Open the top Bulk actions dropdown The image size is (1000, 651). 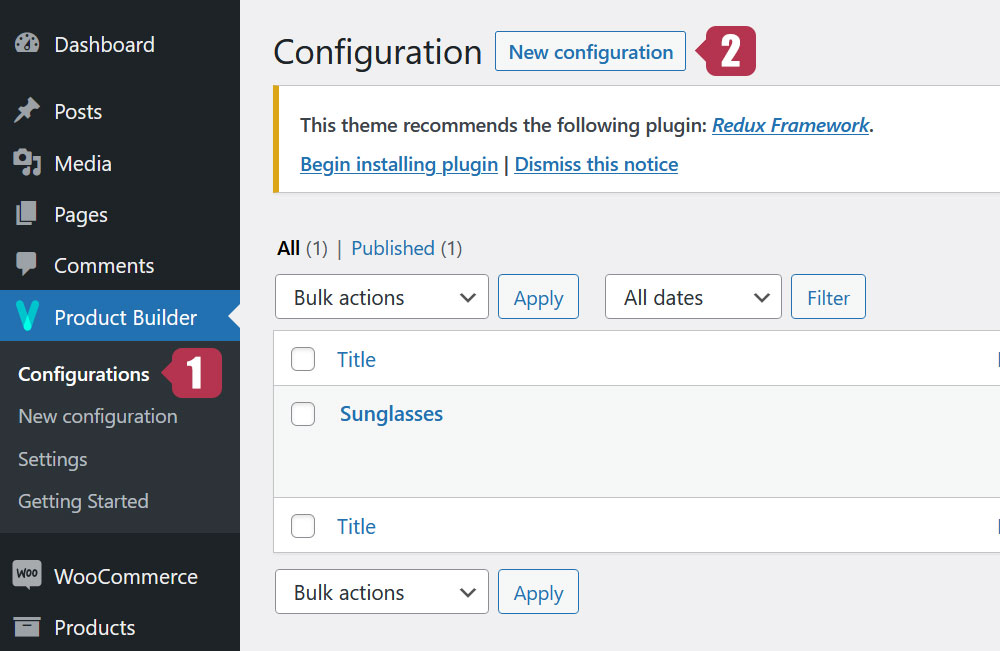click(x=382, y=297)
